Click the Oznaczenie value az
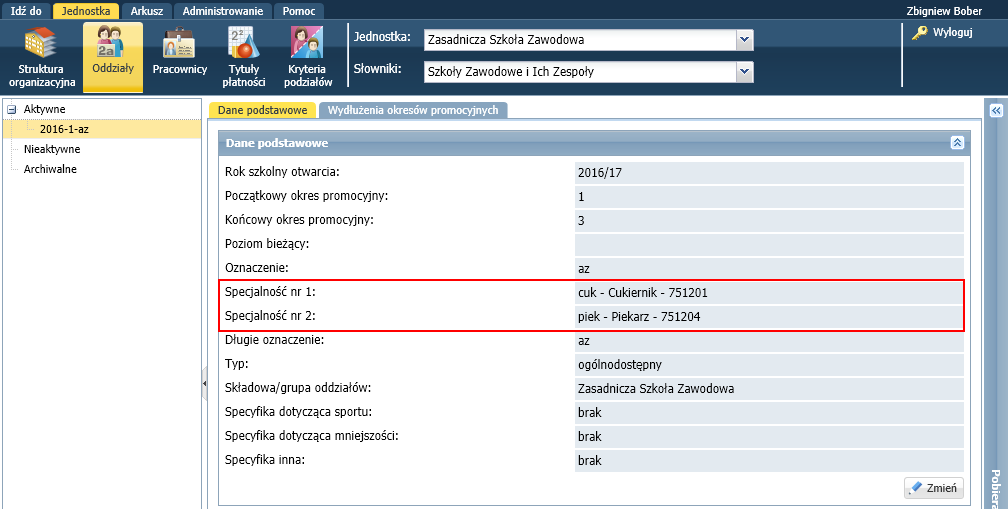 [x=769, y=269]
